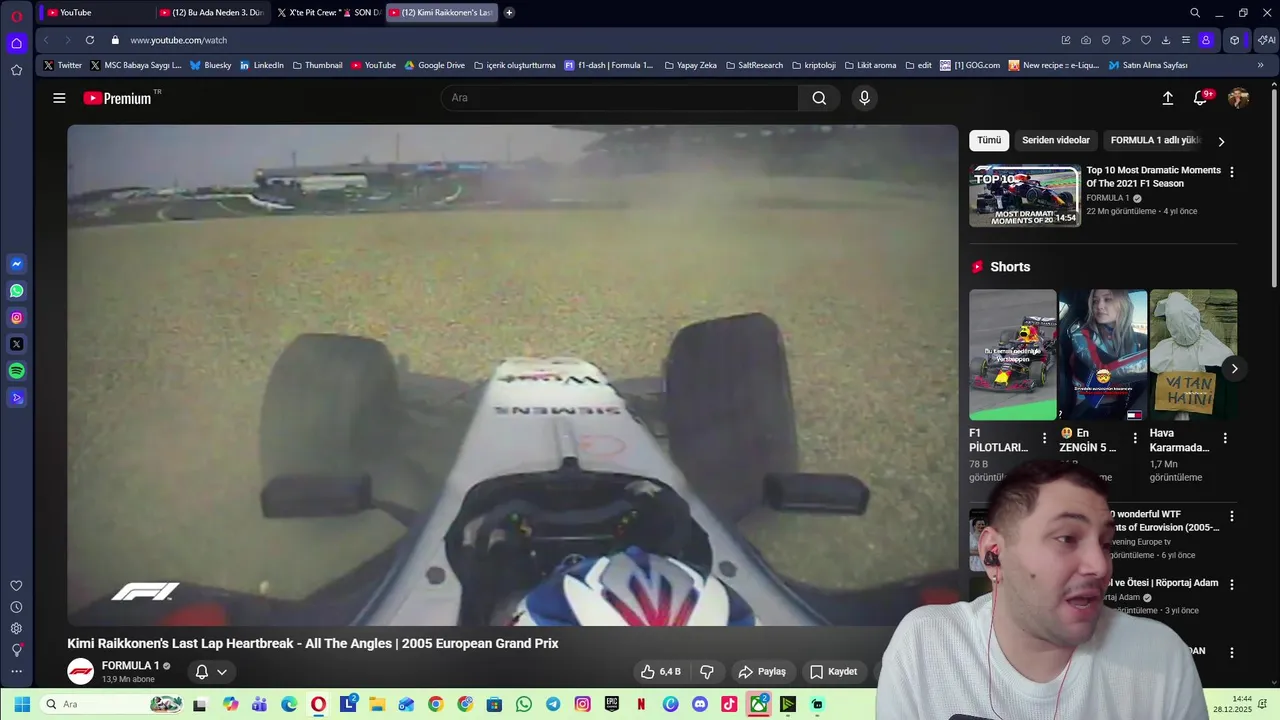Open options for F1 PİLOTLARI short
Image resolution: width=1280 pixels, height=720 pixels.
click(1044, 438)
